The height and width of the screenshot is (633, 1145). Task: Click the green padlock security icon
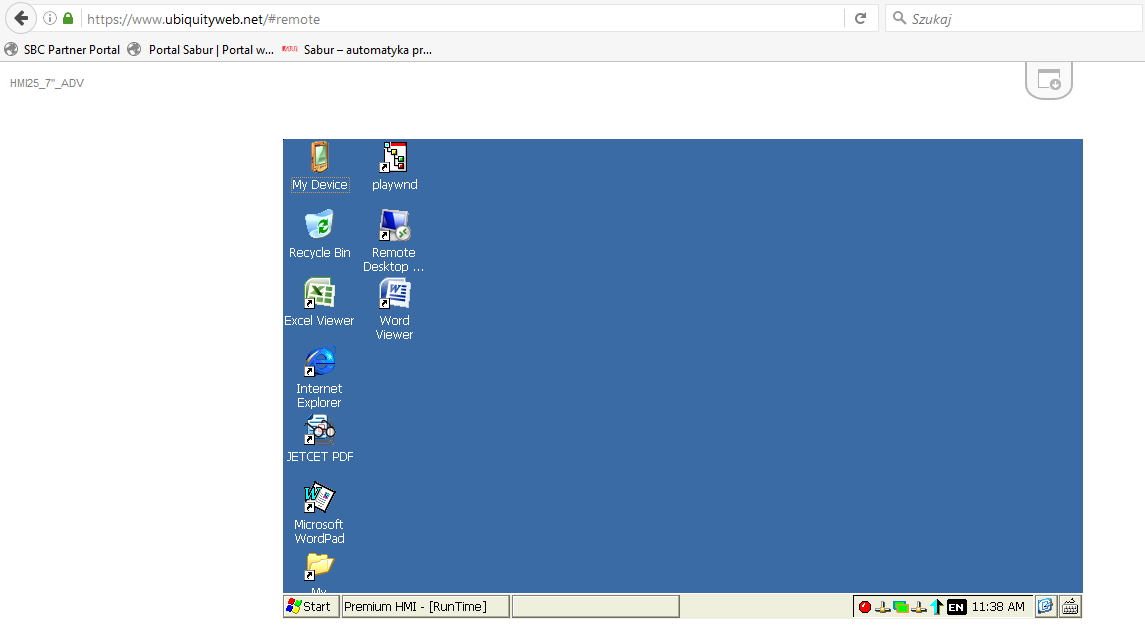pyautogui.click(x=68, y=19)
